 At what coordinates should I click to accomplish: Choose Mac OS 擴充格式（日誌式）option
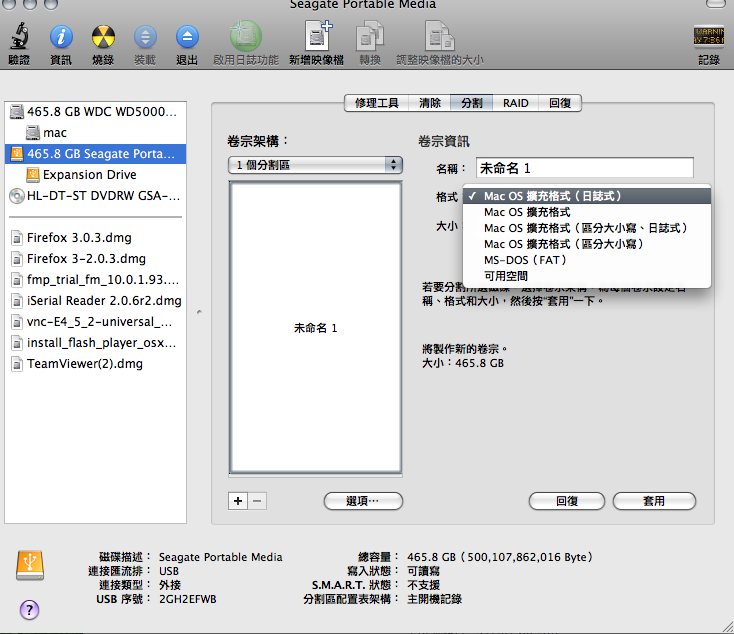point(587,196)
